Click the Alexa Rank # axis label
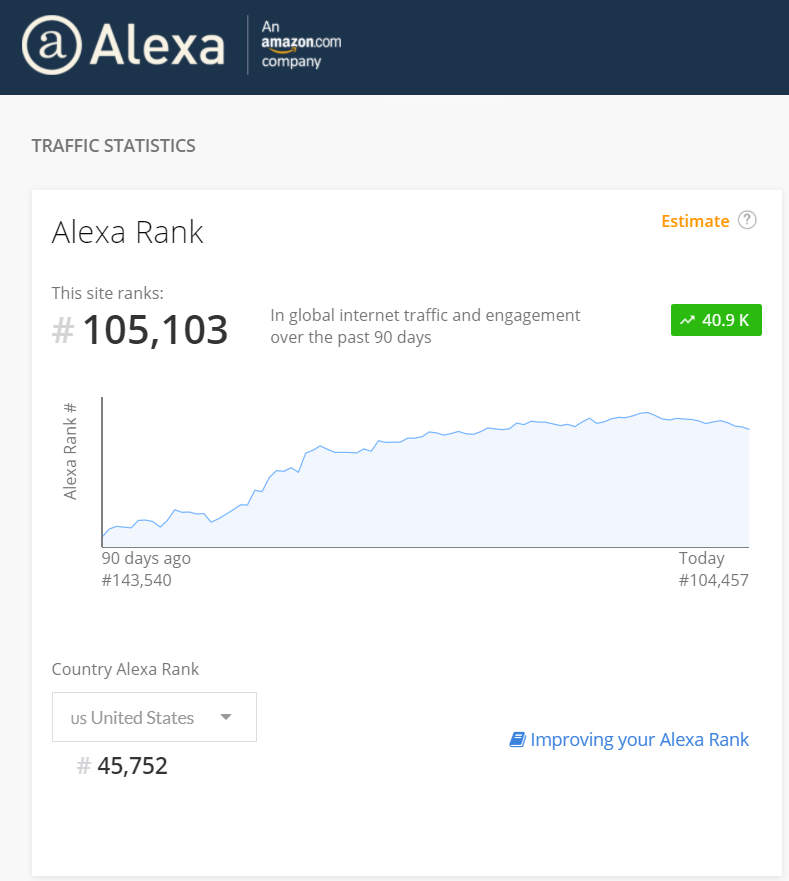The height and width of the screenshot is (881, 789). click(x=70, y=451)
